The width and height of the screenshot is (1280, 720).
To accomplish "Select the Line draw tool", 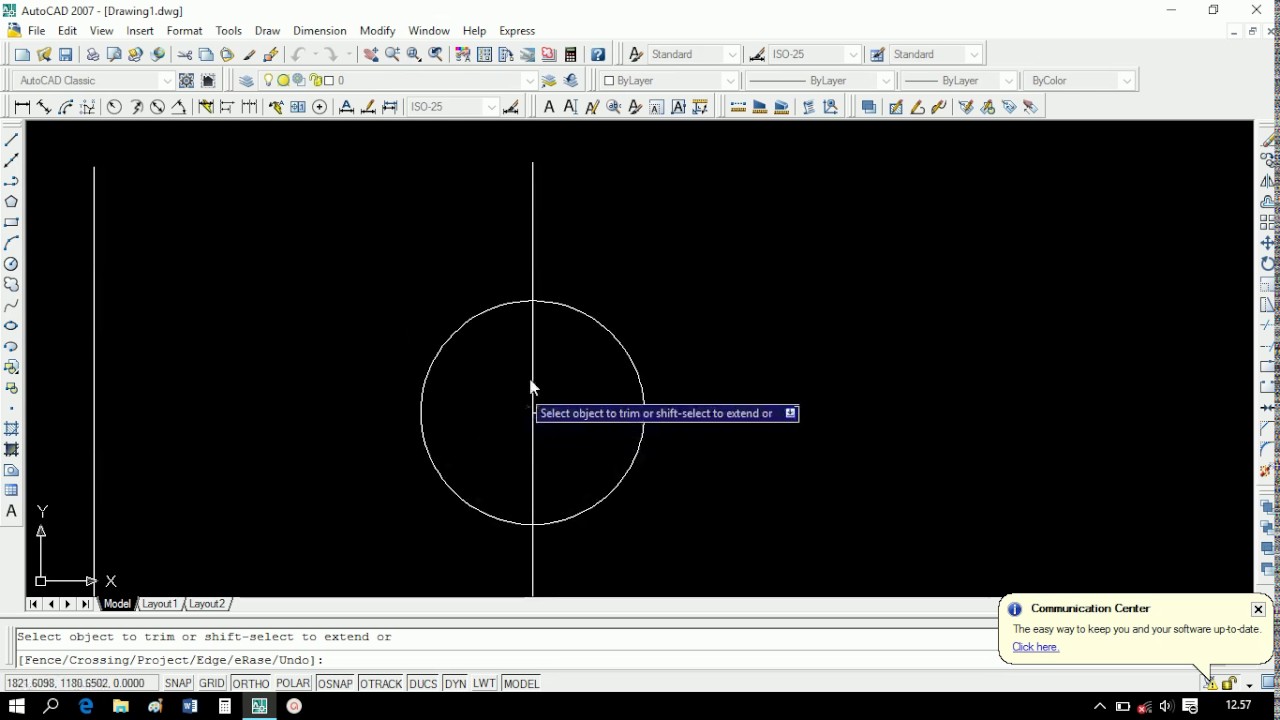I will point(12,141).
